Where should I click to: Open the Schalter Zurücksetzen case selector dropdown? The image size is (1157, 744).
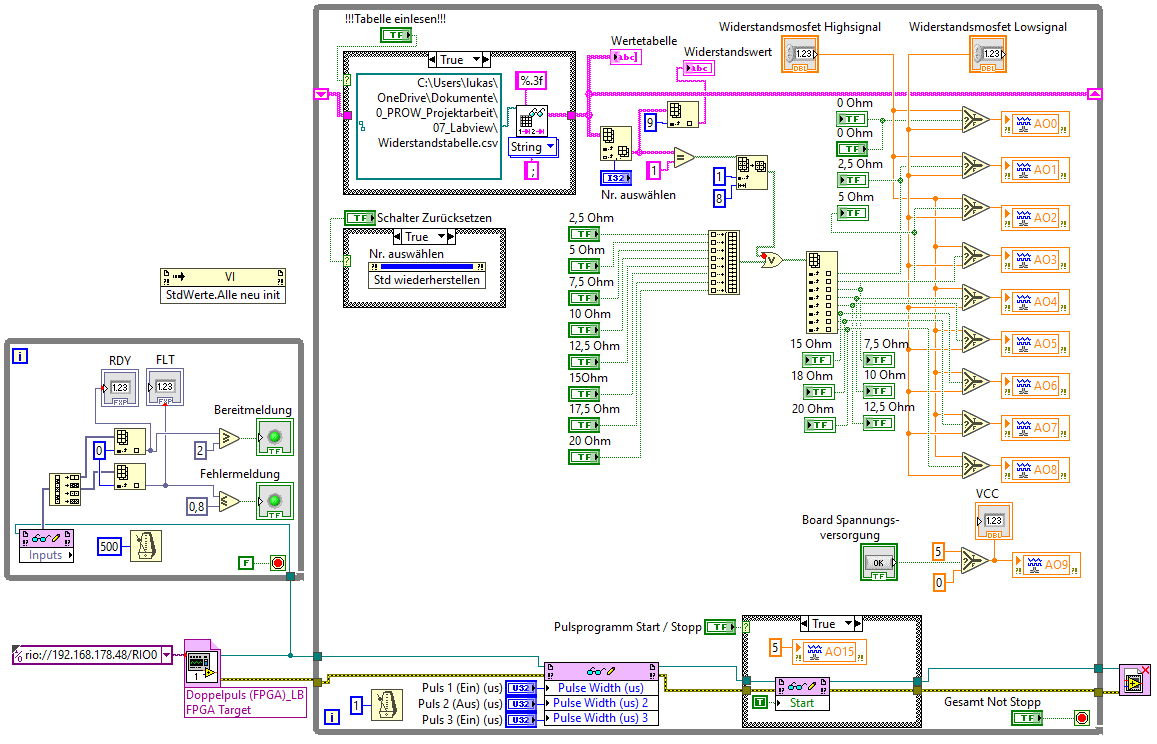(x=441, y=237)
